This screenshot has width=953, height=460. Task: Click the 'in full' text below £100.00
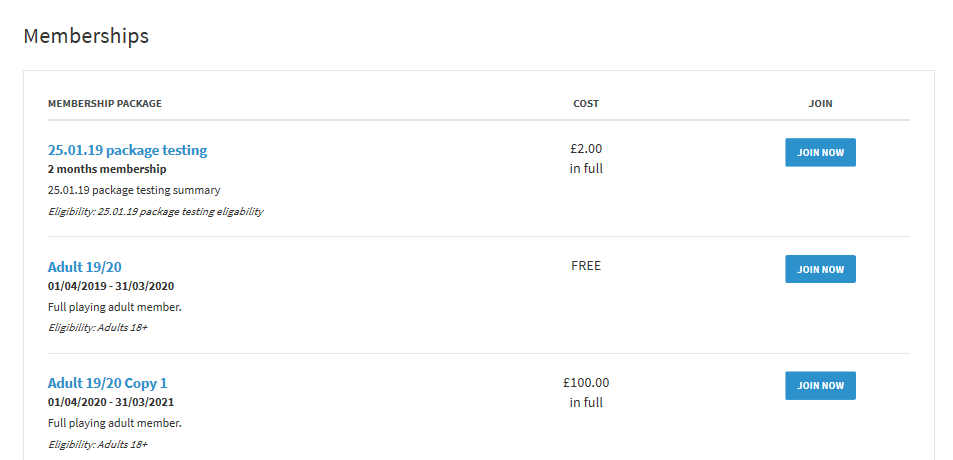[586, 402]
